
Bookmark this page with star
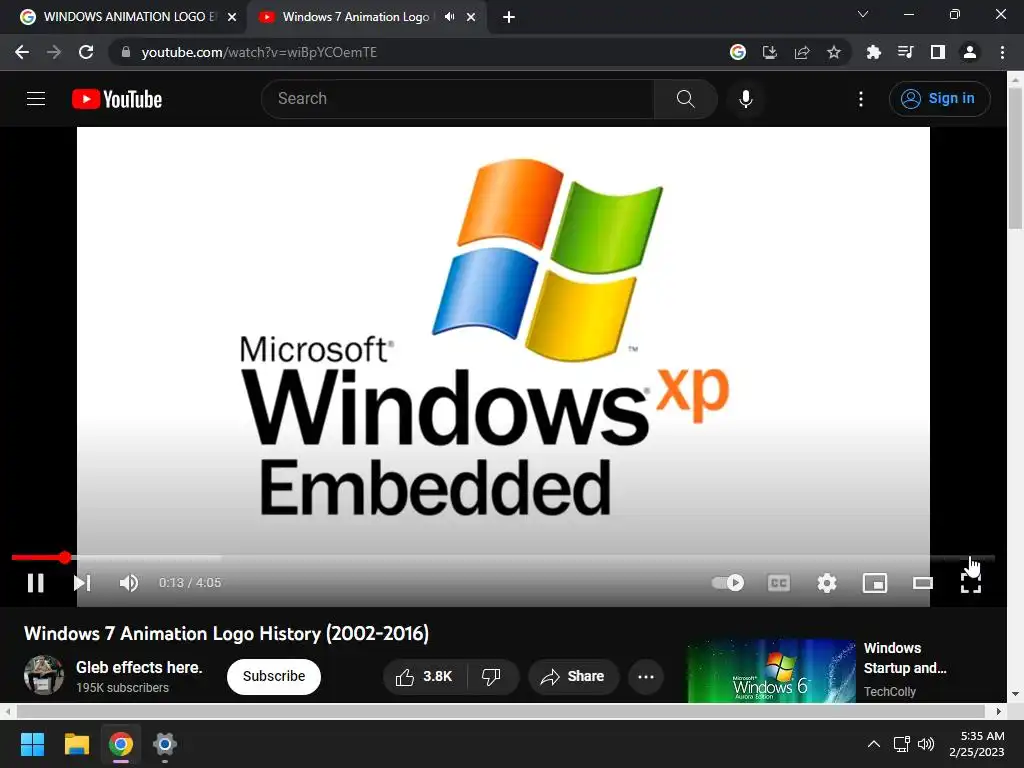[833, 52]
